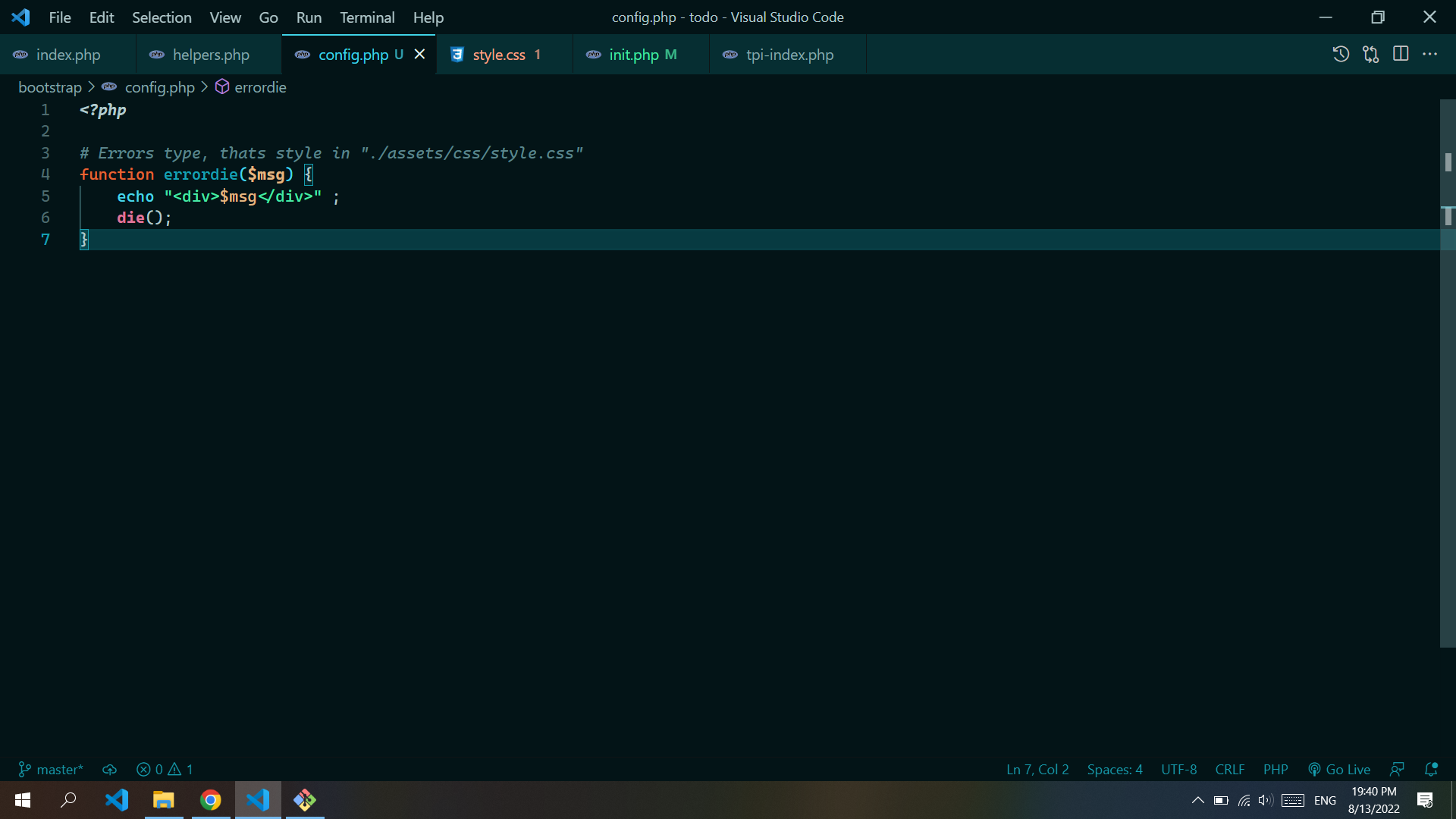
Task: Click the errordie function name in code
Action: coord(201,174)
